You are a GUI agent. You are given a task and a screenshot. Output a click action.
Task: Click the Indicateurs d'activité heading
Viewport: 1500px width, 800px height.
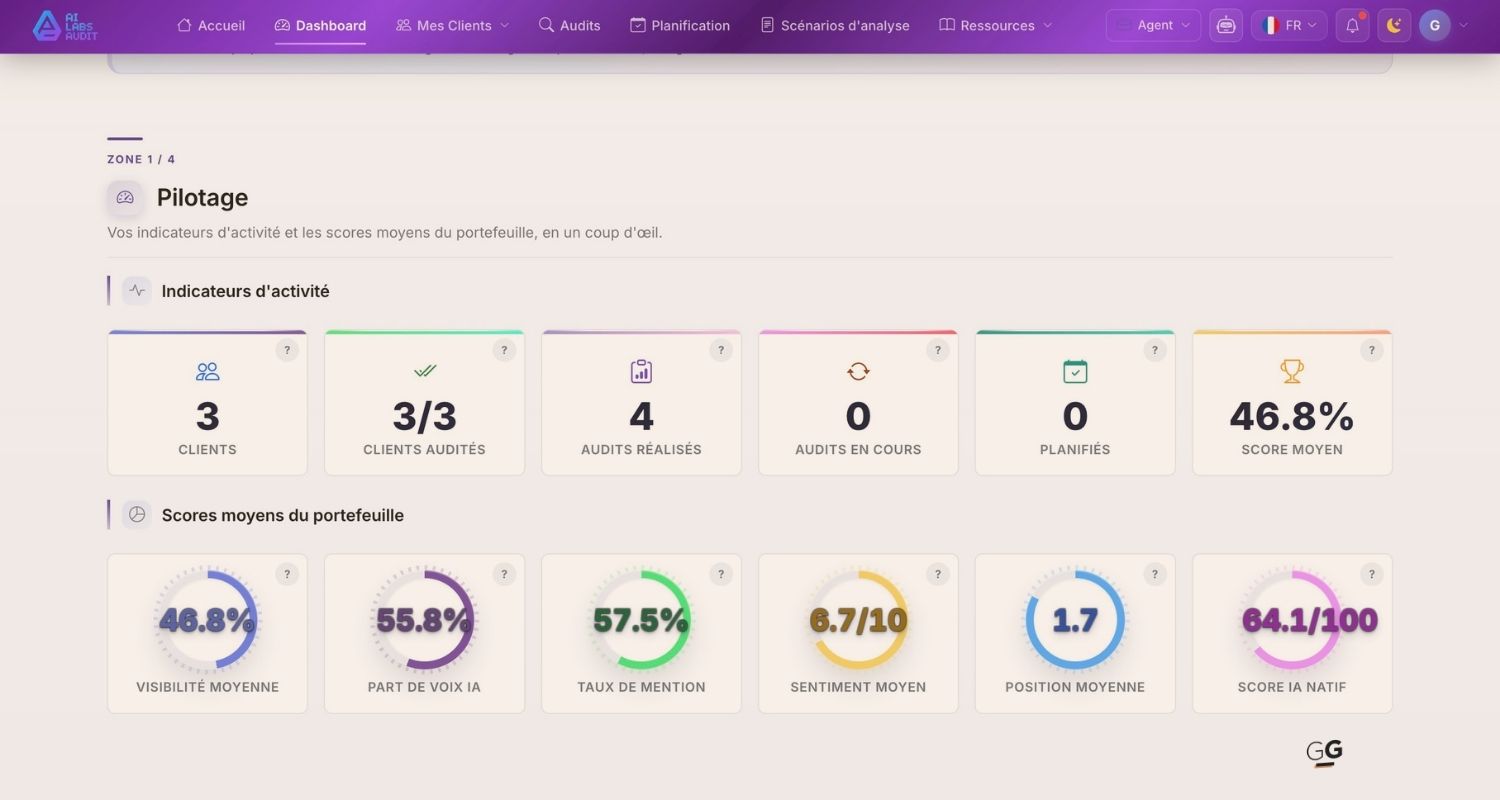[x=245, y=291]
